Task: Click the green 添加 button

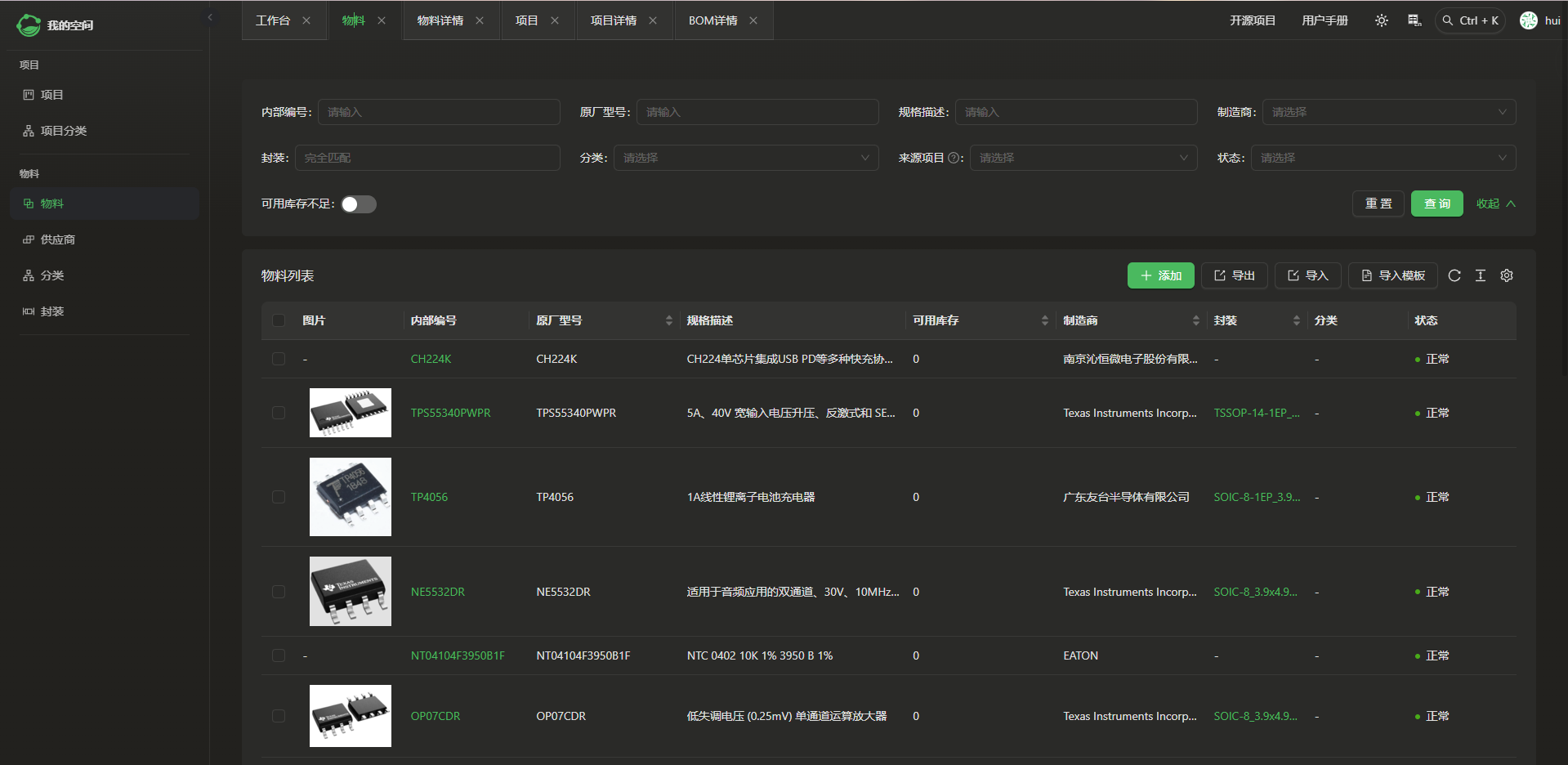Action: tap(1160, 276)
